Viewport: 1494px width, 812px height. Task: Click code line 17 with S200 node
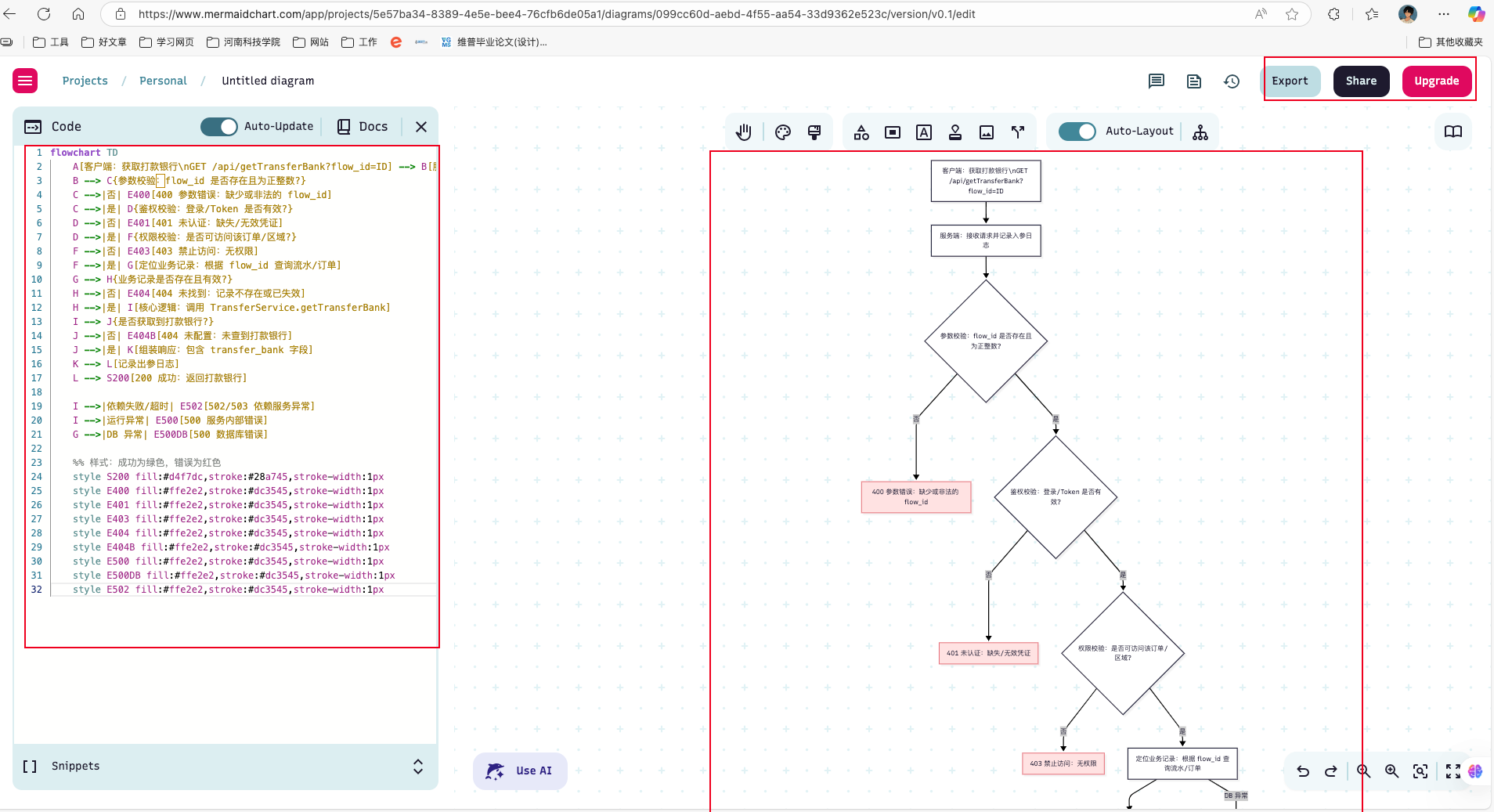pos(160,378)
